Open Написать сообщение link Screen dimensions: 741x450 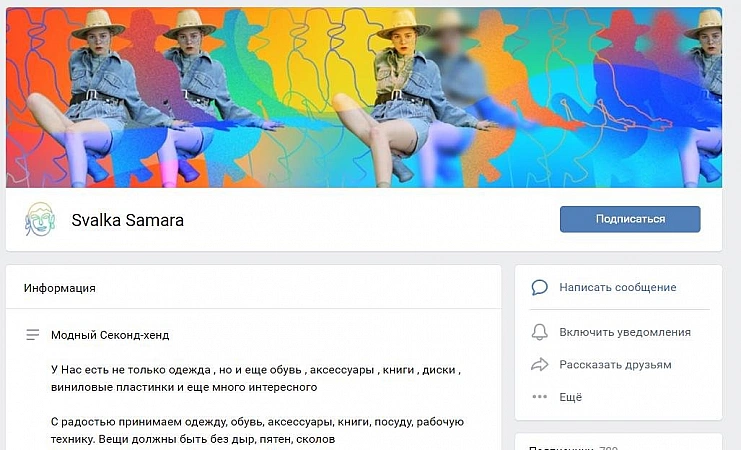[x=617, y=287]
